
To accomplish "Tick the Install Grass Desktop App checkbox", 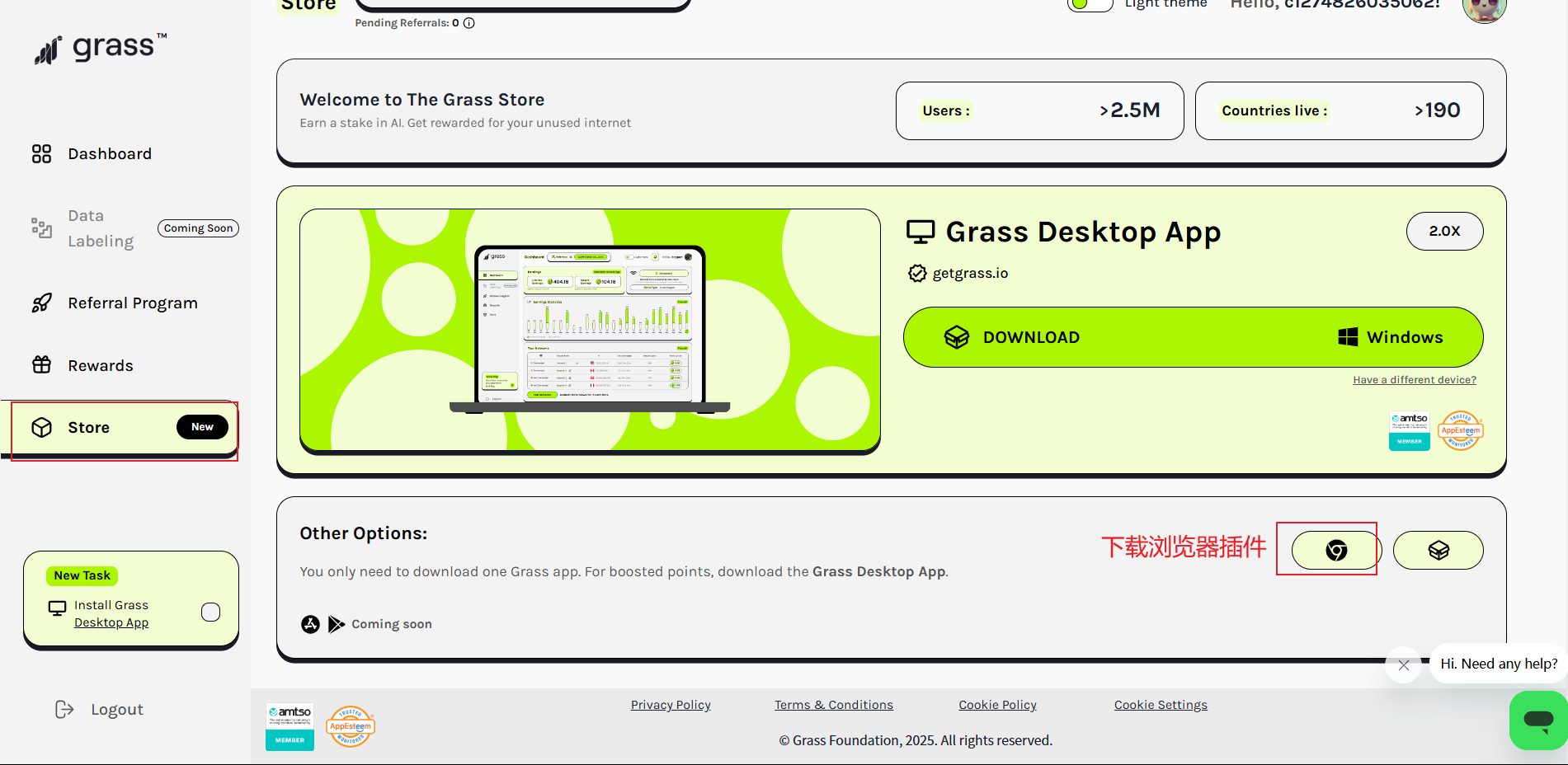I will click(x=211, y=612).
